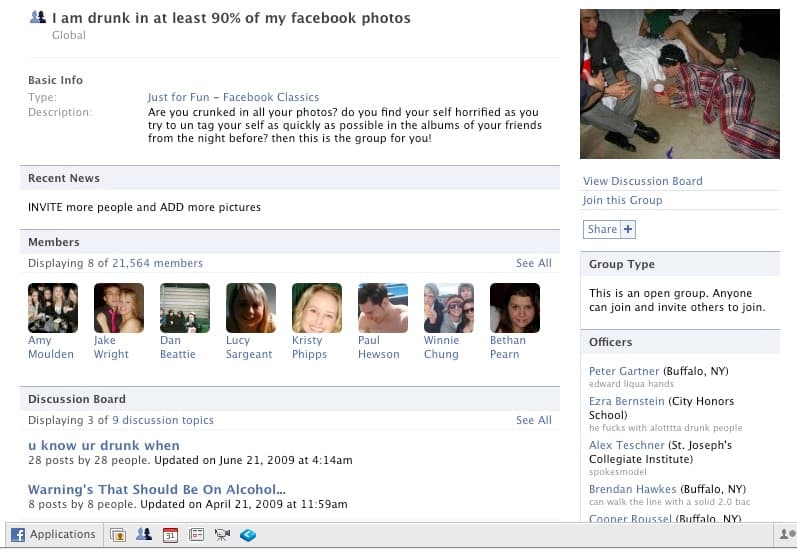The width and height of the screenshot is (797, 549).
Task: Click '8 posts by 8 people' text
Action: tap(82, 504)
